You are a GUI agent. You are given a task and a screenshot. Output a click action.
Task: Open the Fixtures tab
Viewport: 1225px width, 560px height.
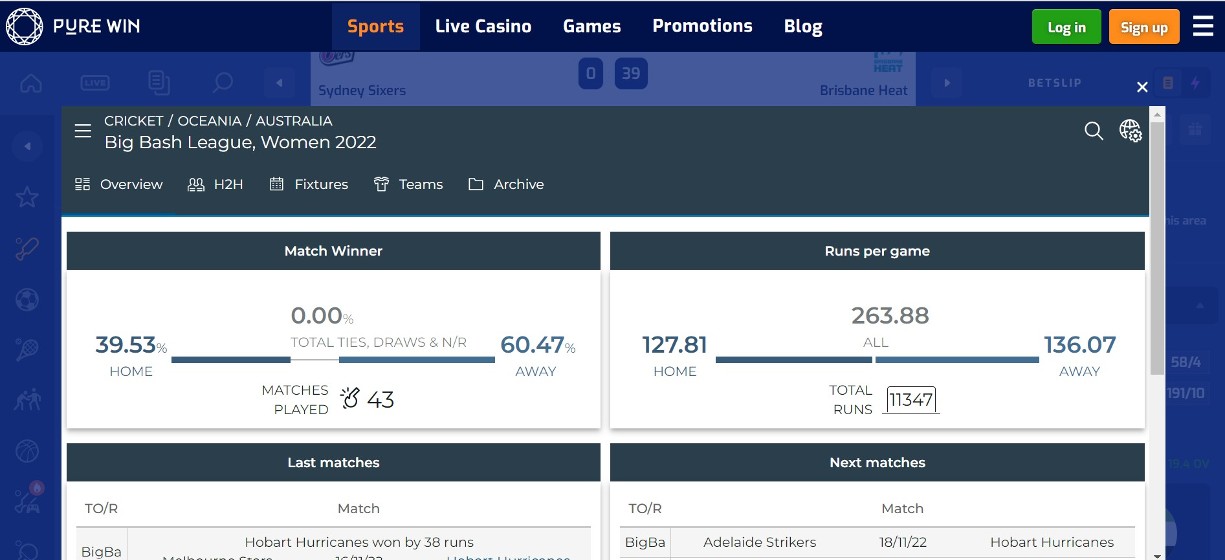(x=309, y=184)
